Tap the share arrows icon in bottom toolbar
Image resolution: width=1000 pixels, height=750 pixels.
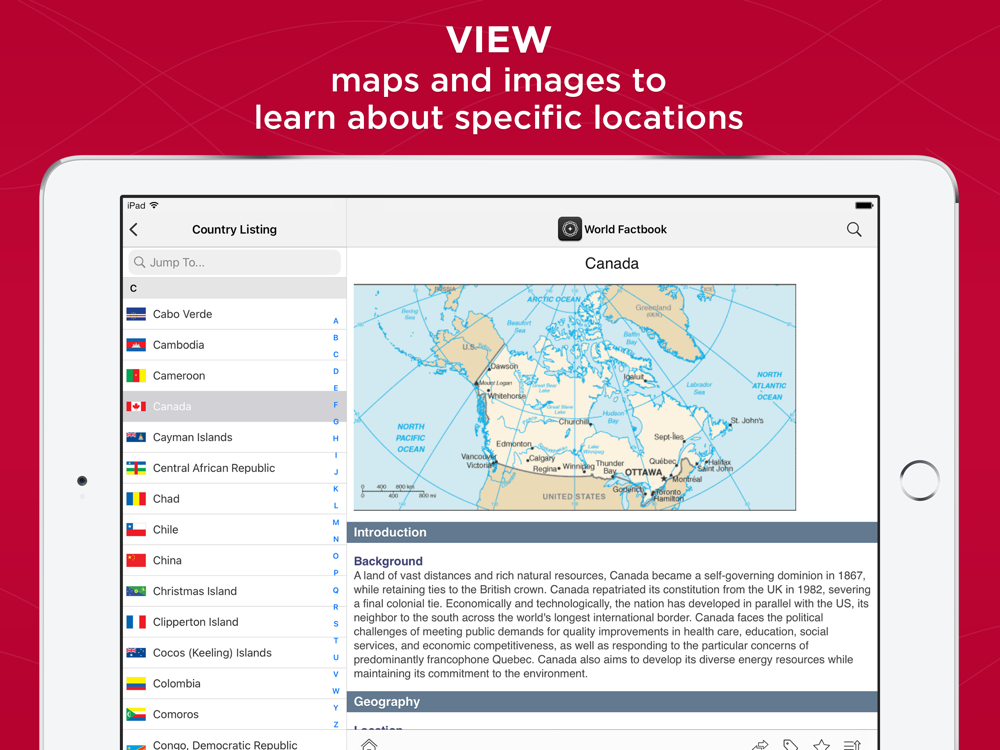click(760, 745)
